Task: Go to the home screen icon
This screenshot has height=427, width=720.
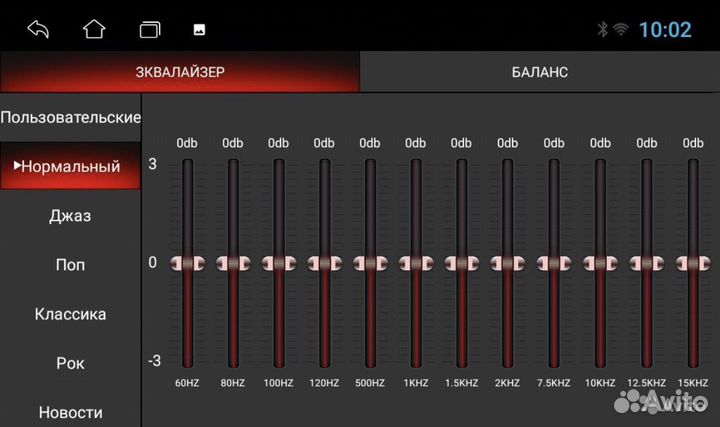Action: coord(94,29)
